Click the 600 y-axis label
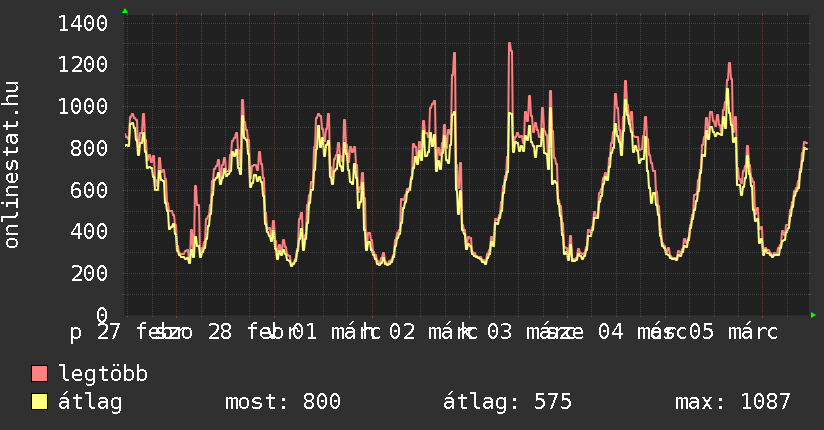This screenshot has width=824, height=430. click(x=91, y=190)
